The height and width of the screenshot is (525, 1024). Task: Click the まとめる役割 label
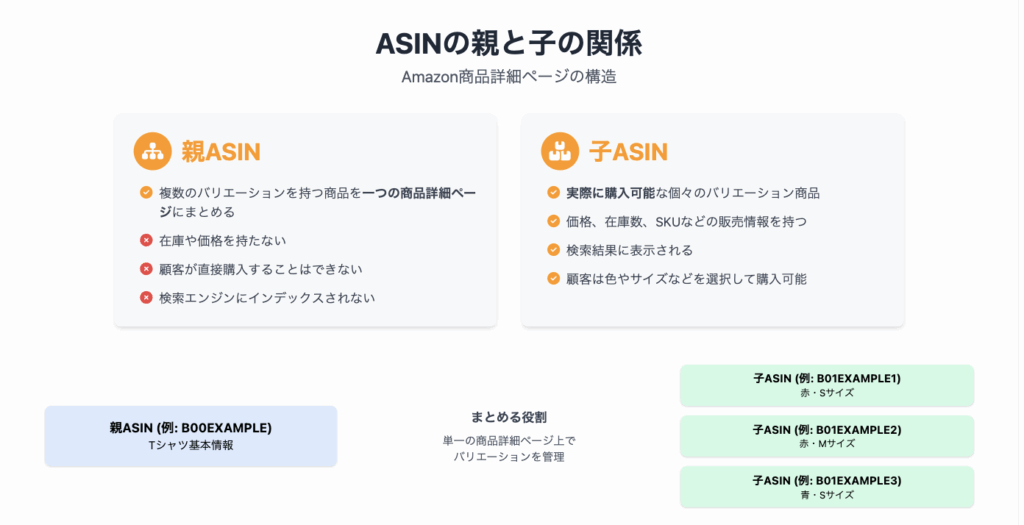[x=509, y=417]
